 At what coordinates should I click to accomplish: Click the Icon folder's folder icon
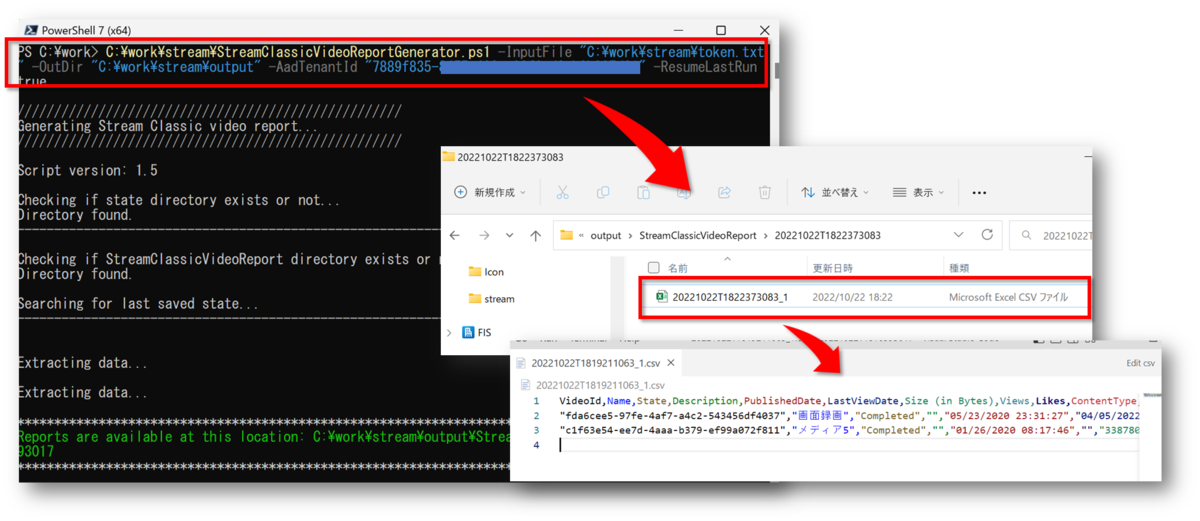click(475, 271)
